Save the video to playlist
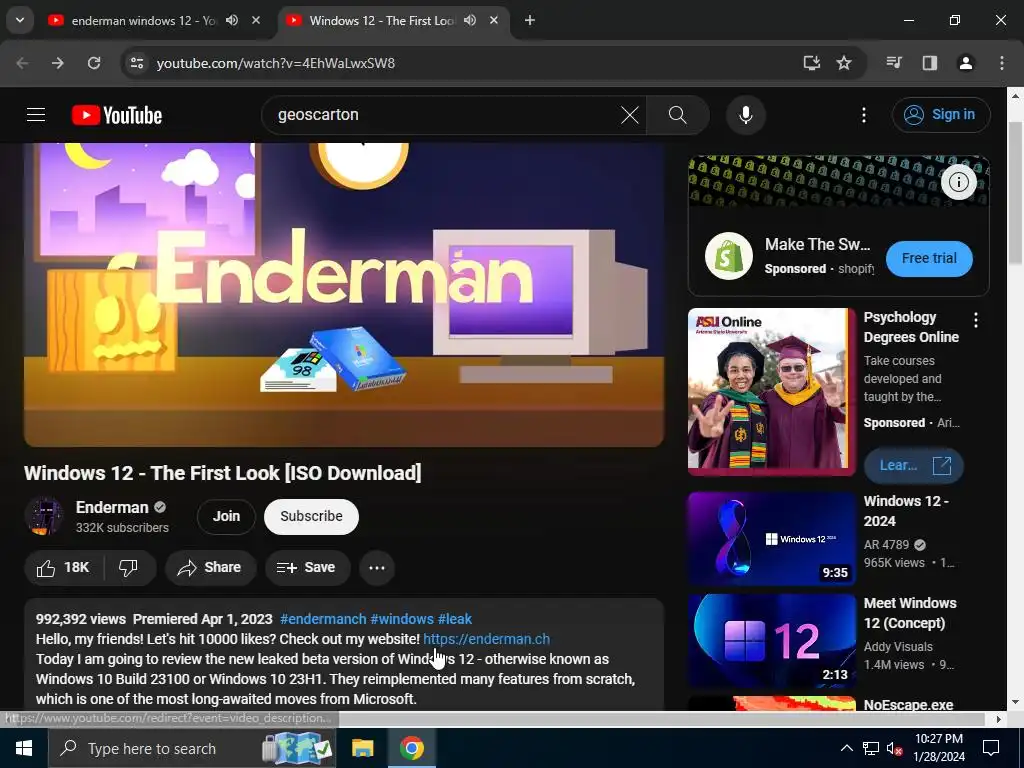Image resolution: width=1024 pixels, height=768 pixels. [306, 568]
